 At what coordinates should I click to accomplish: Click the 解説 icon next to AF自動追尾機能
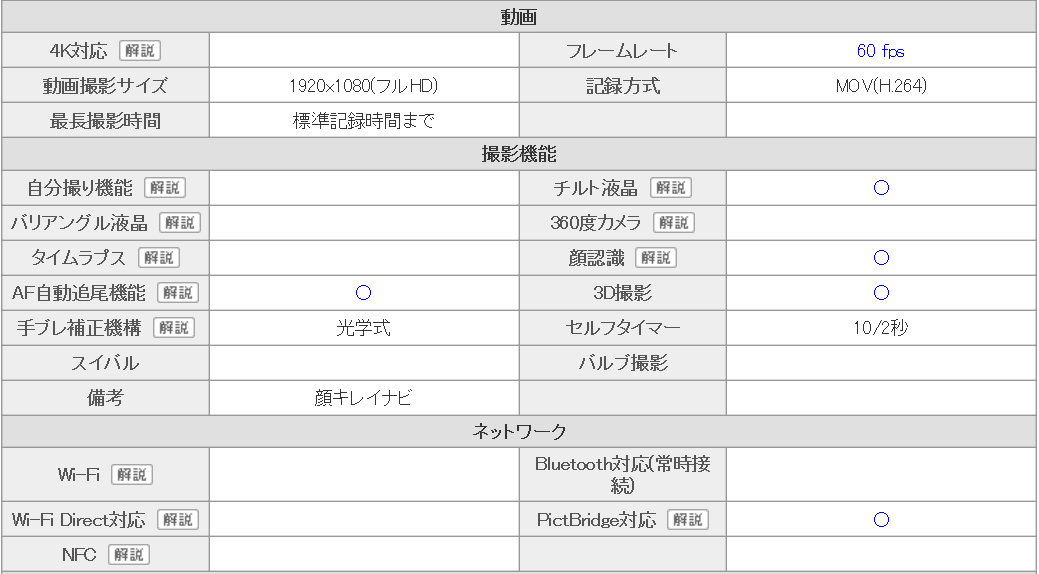(178, 293)
